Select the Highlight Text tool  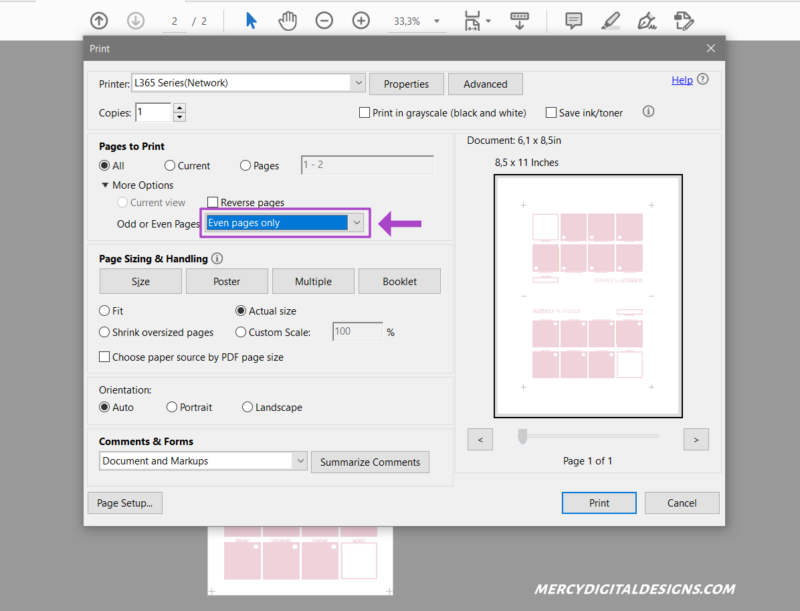(x=611, y=20)
